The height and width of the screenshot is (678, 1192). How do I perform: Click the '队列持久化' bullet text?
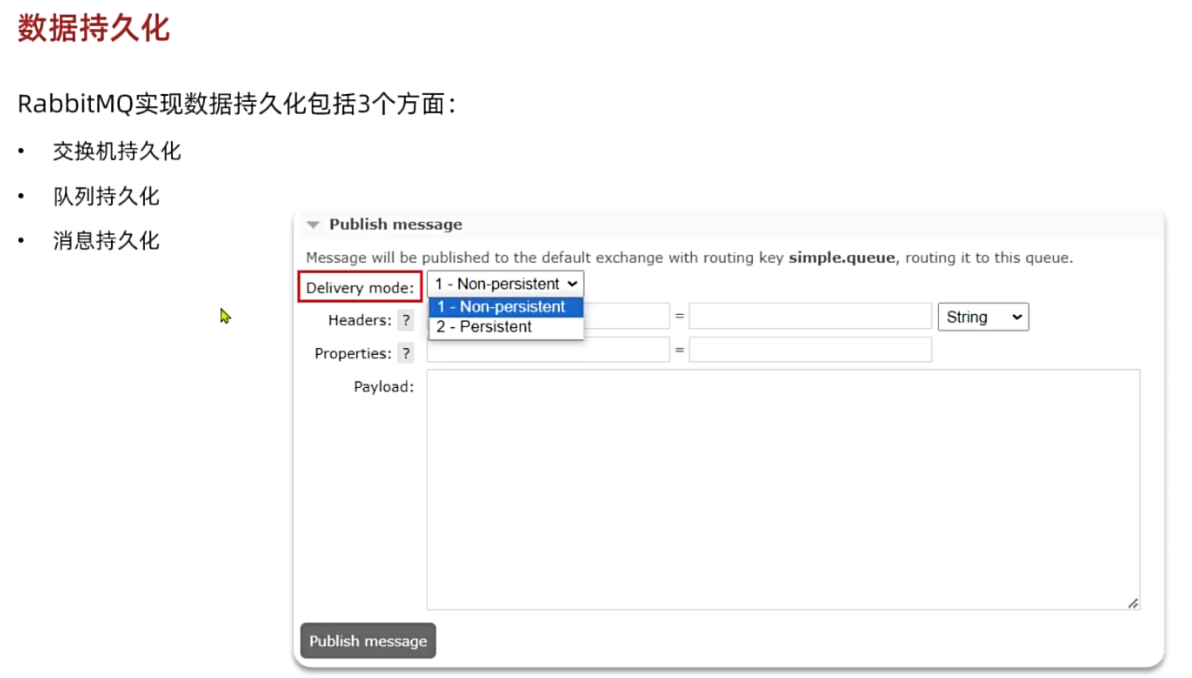point(106,196)
